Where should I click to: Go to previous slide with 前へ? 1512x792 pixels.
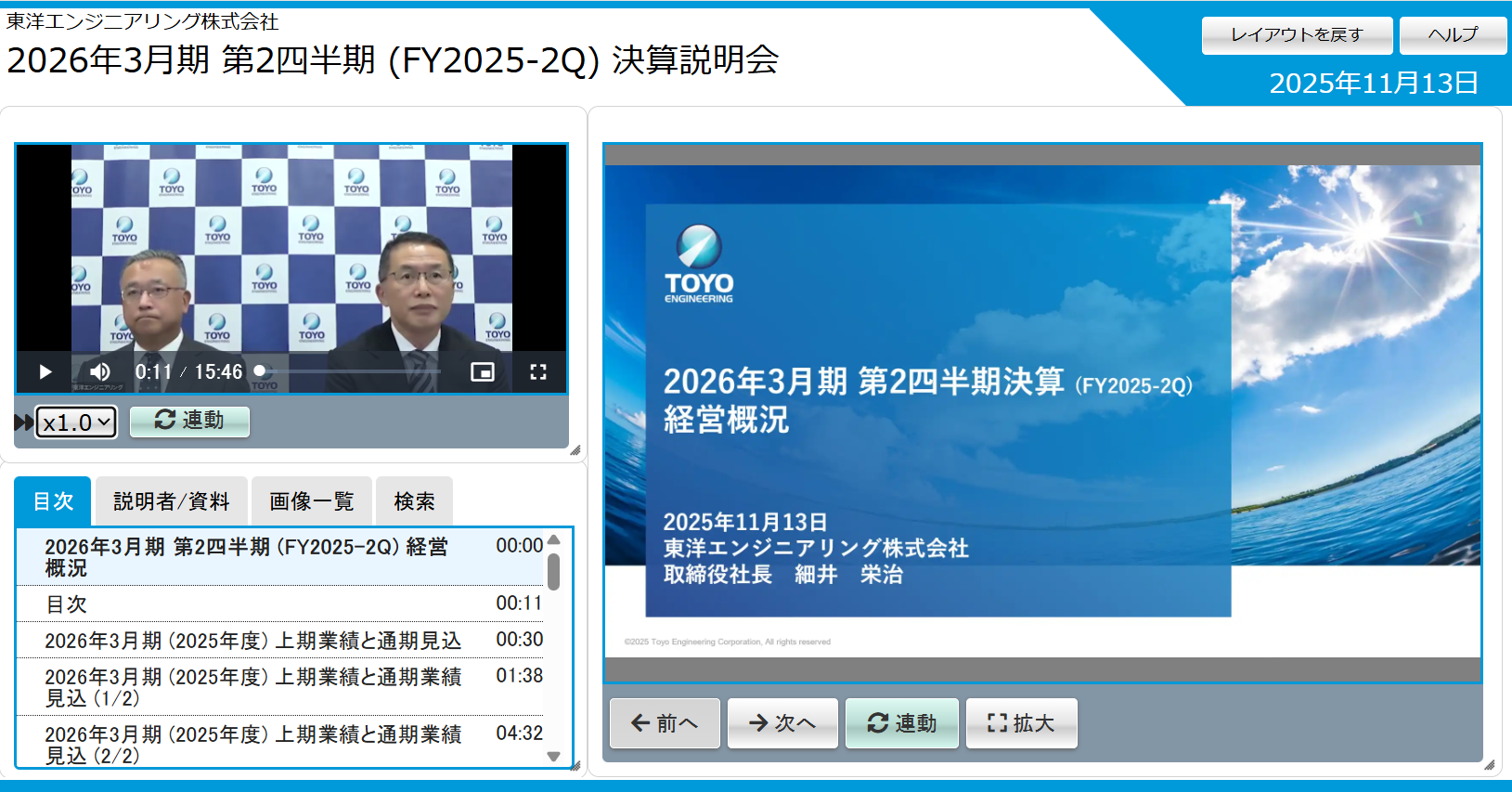click(x=665, y=723)
